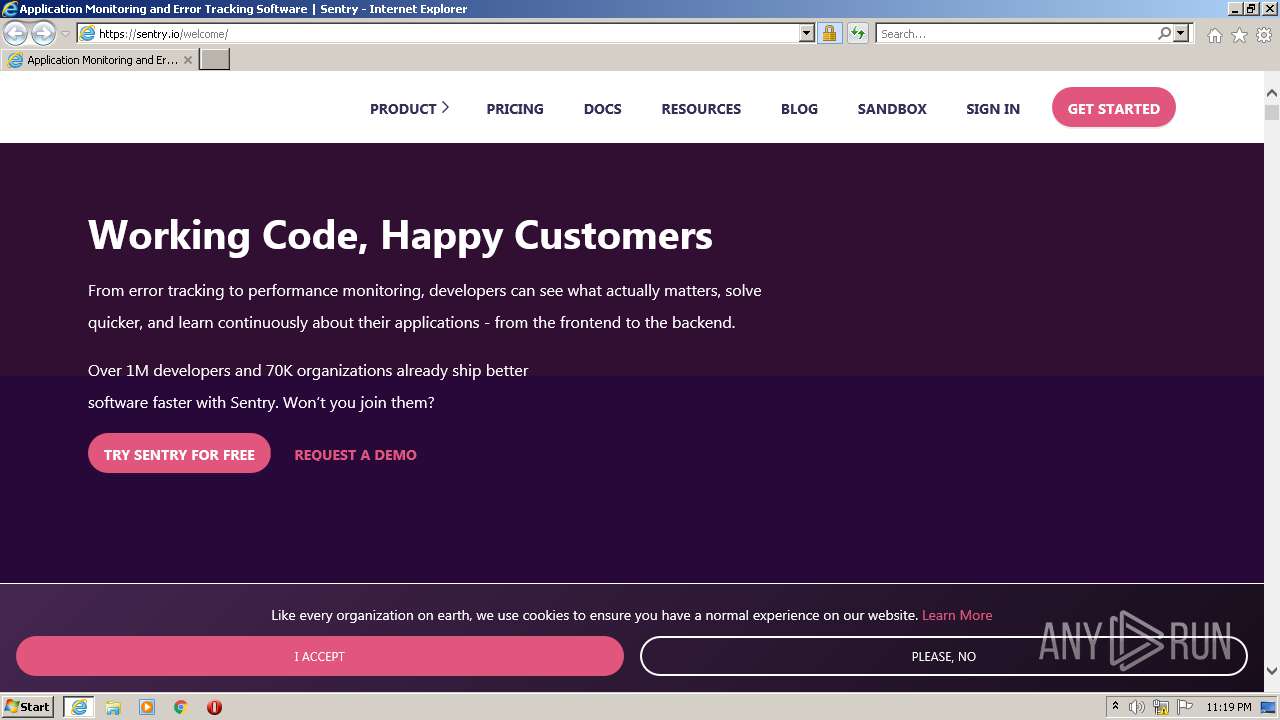Viewport: 1280px width, 720px height.
Task: Click the browser Back arrow button
Action: point(15,33)
